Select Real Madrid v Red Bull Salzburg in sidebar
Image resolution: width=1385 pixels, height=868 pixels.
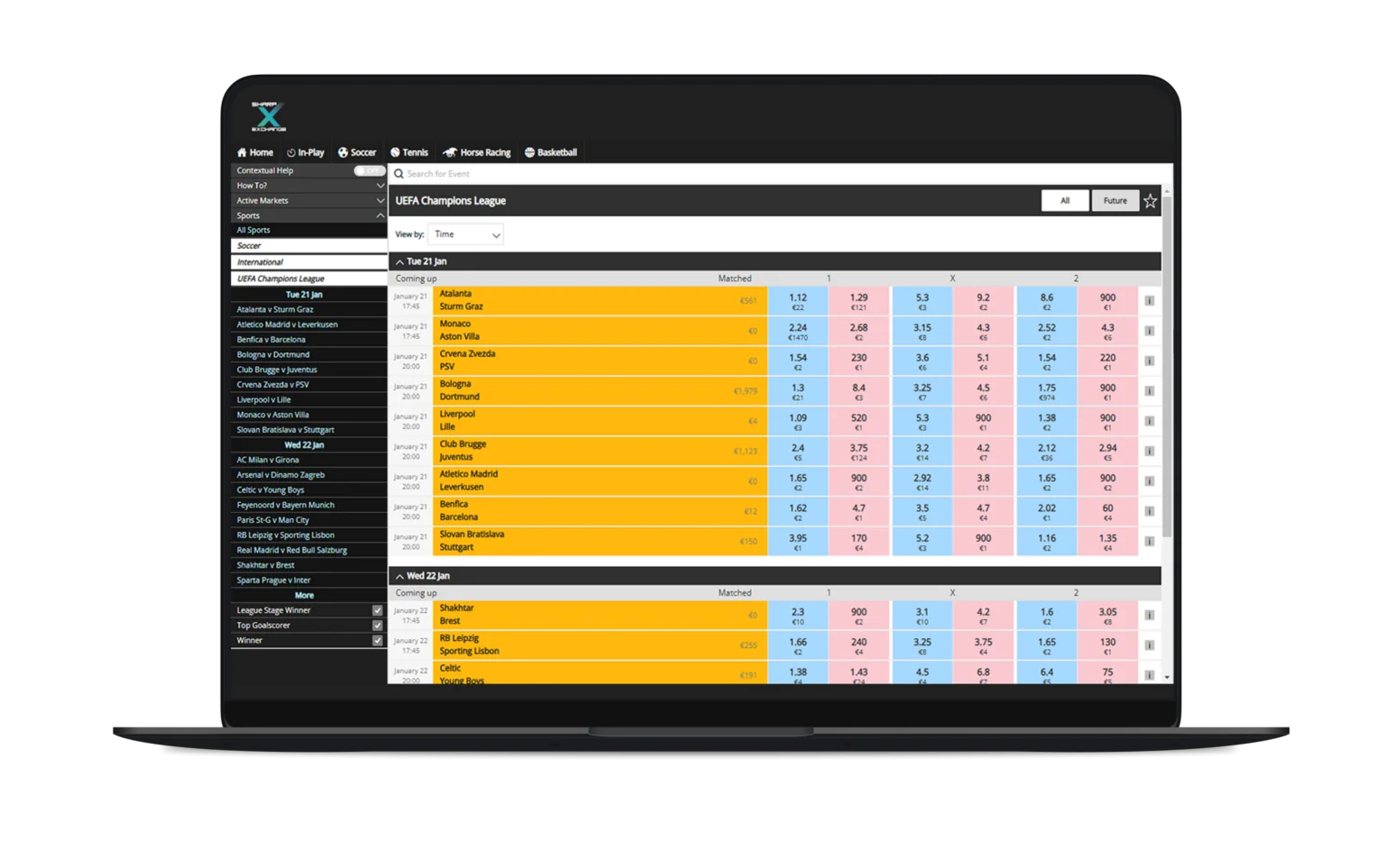pyautogui.click(x=308, y=551)
